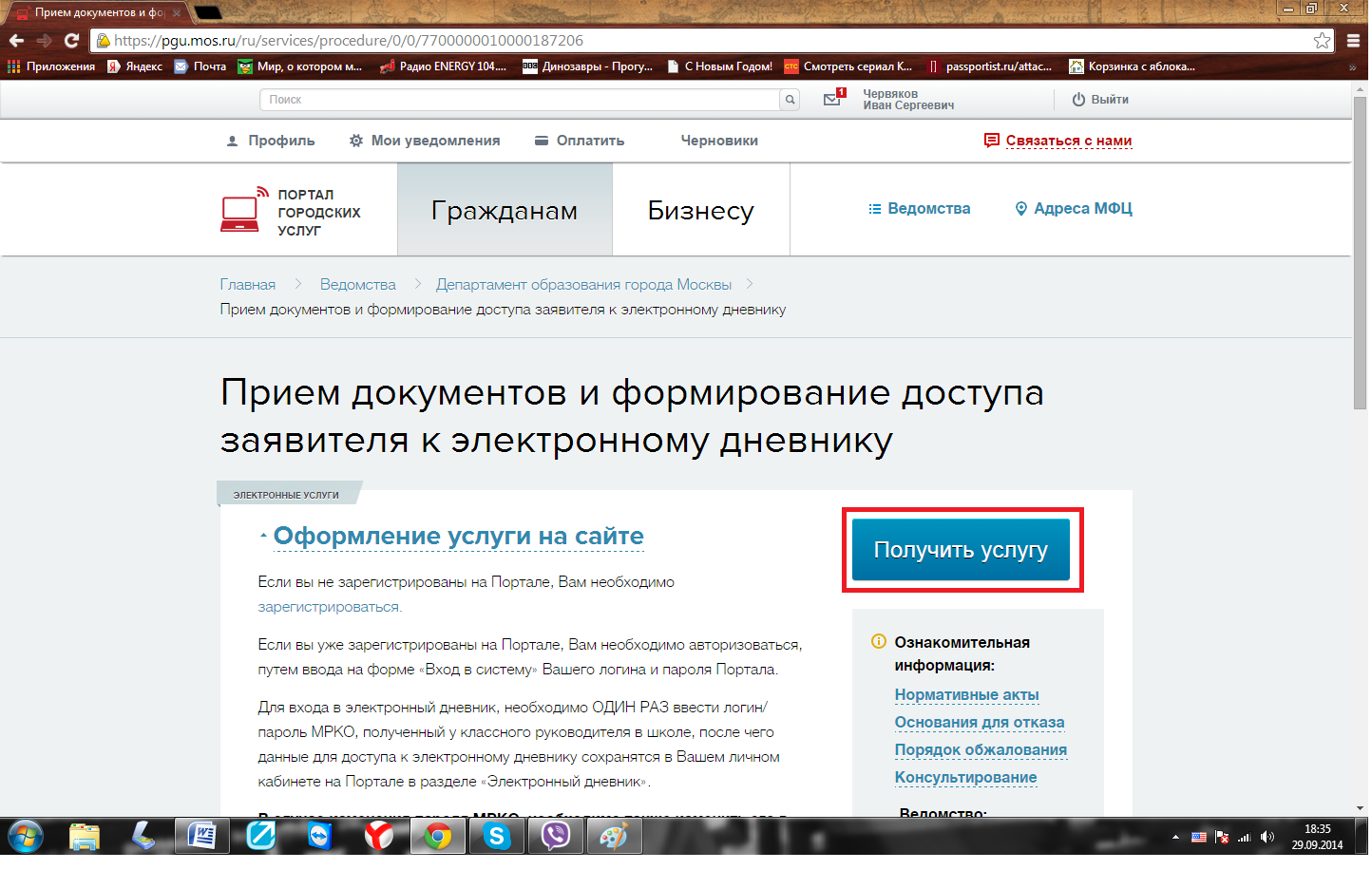Open Корзинка с яблока bookmark
1372x870 pixels.
tap(1134, 66)
